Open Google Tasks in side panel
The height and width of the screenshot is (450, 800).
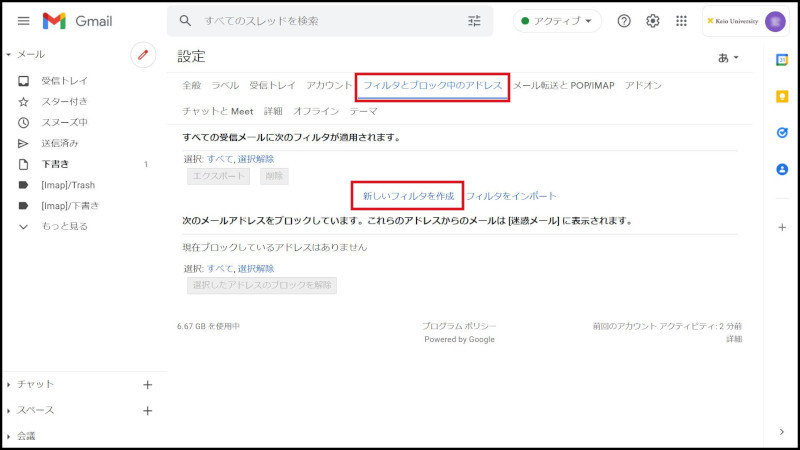[x=782, y=132]
